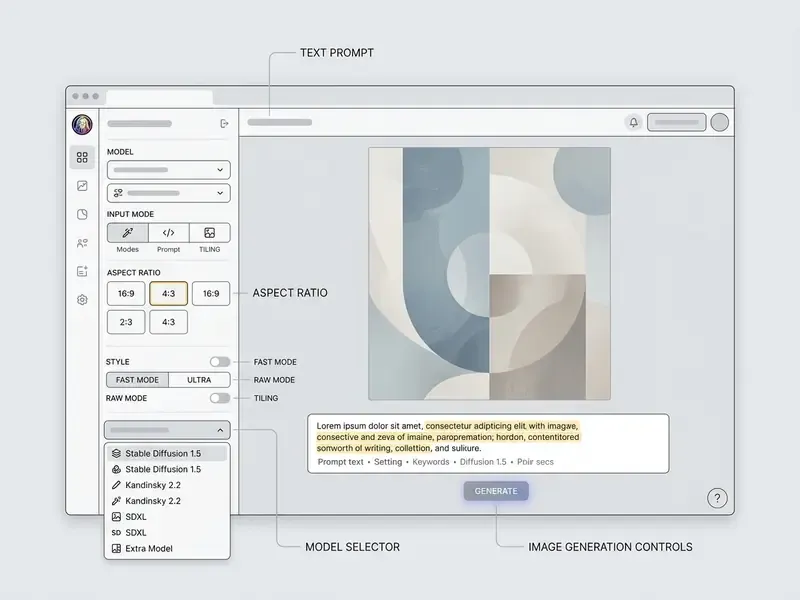Choose highlighted 4:3 aspect ratio
The image size is (800, 600).
[x=168, y=293]
